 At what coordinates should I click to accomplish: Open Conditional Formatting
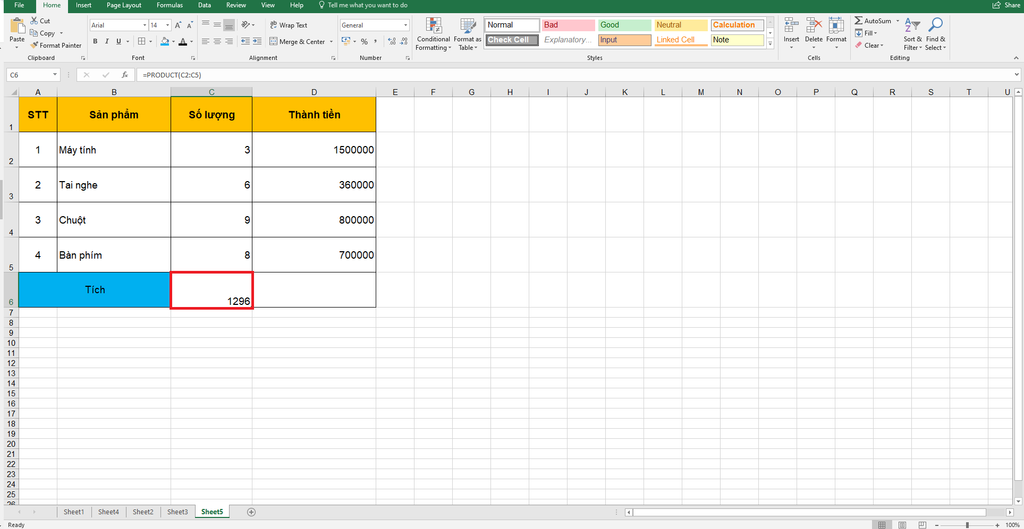pos(433,34)
